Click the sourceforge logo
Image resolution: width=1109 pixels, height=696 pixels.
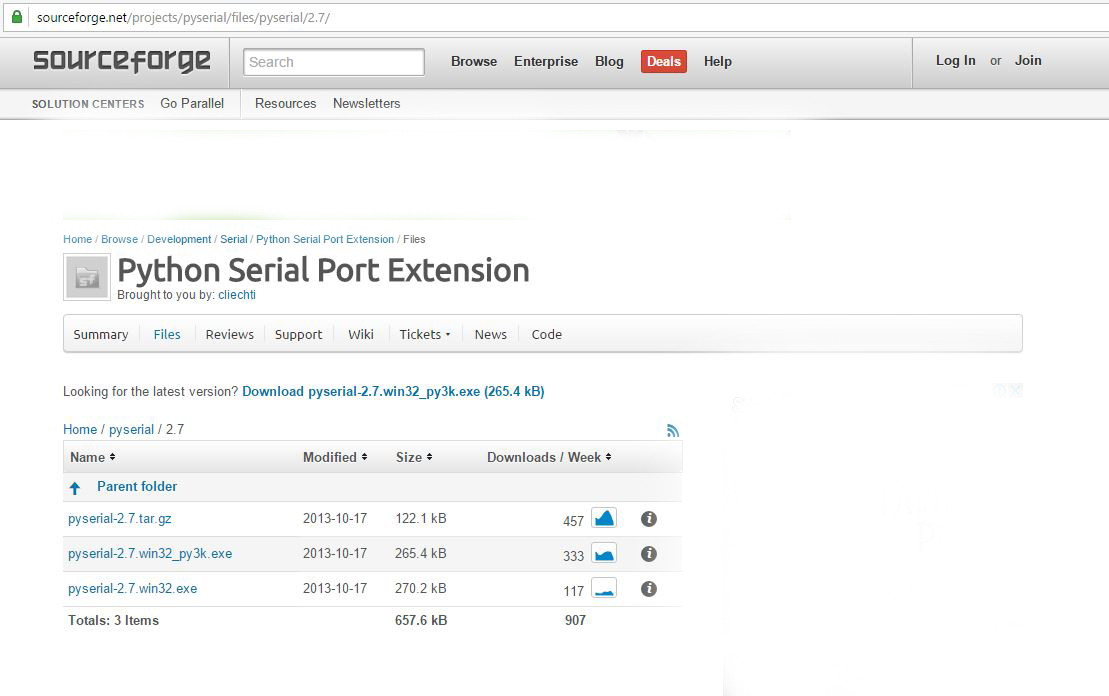[x=120, y=61]
